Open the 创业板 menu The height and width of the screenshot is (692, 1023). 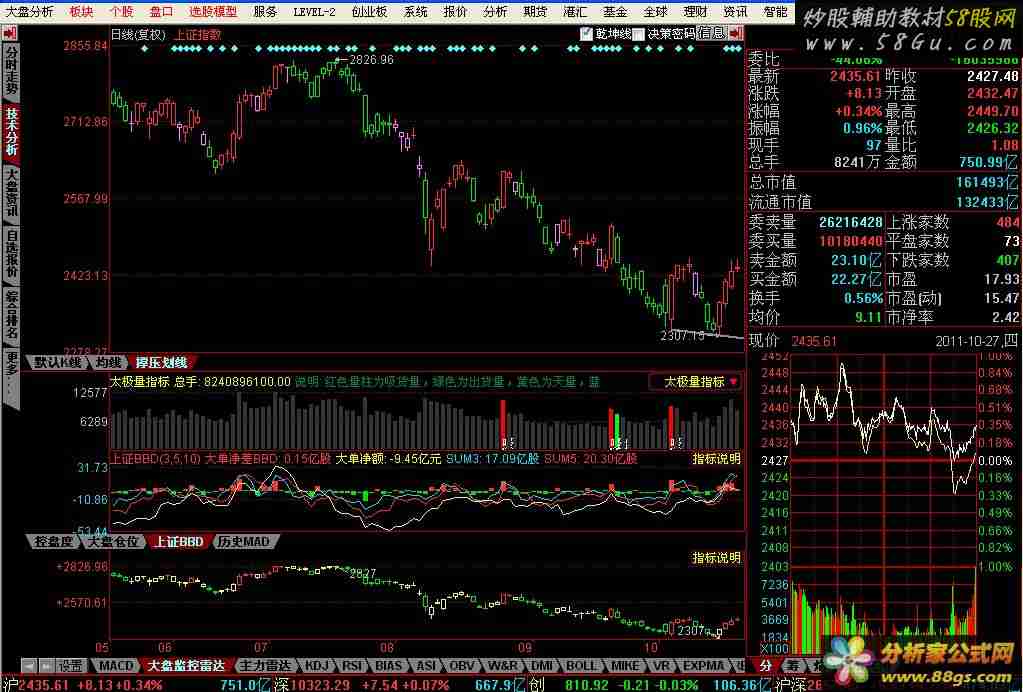coord(369,12)
